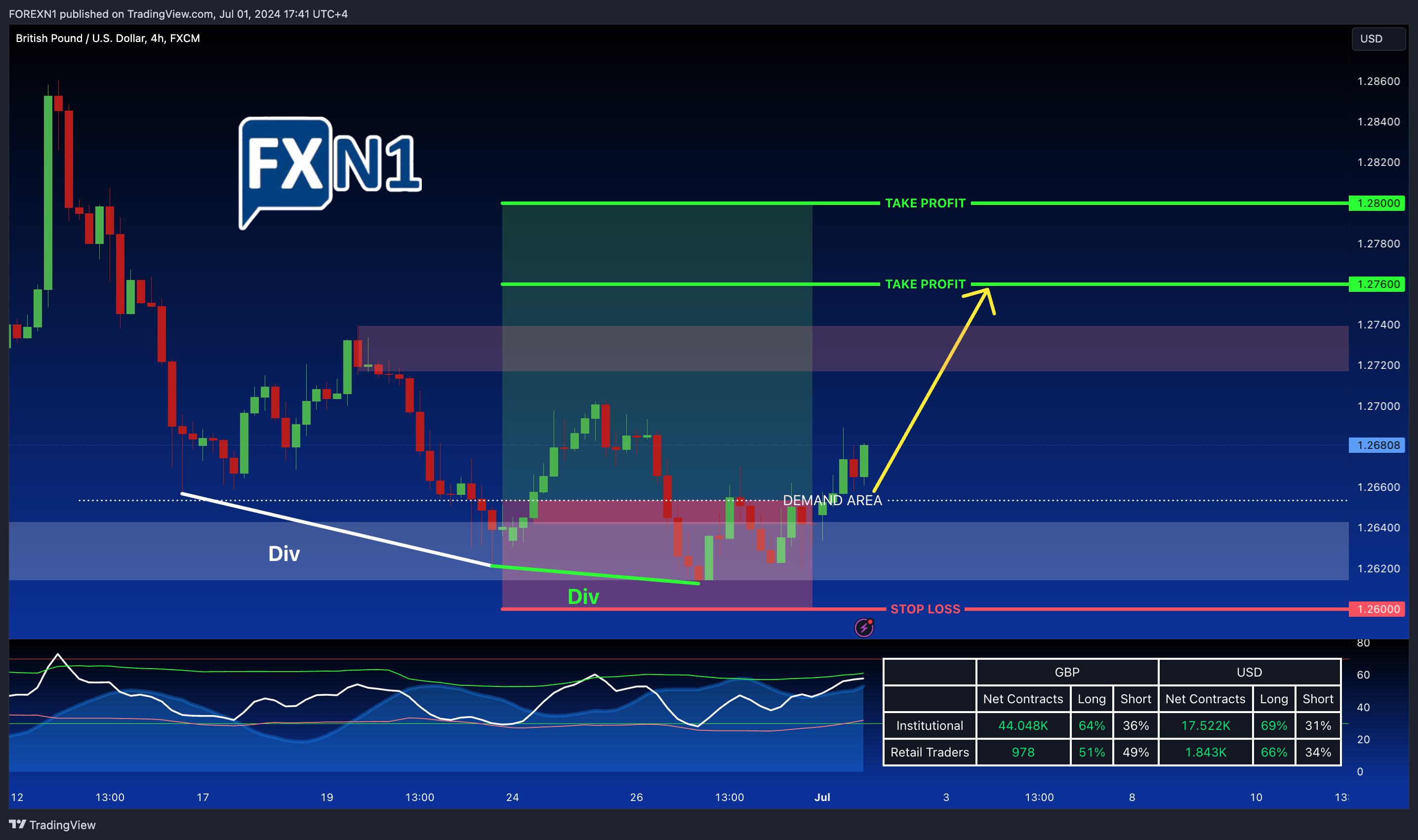Click the lightning bolt event icon
Screen dimensions: 1418x840
864,627
